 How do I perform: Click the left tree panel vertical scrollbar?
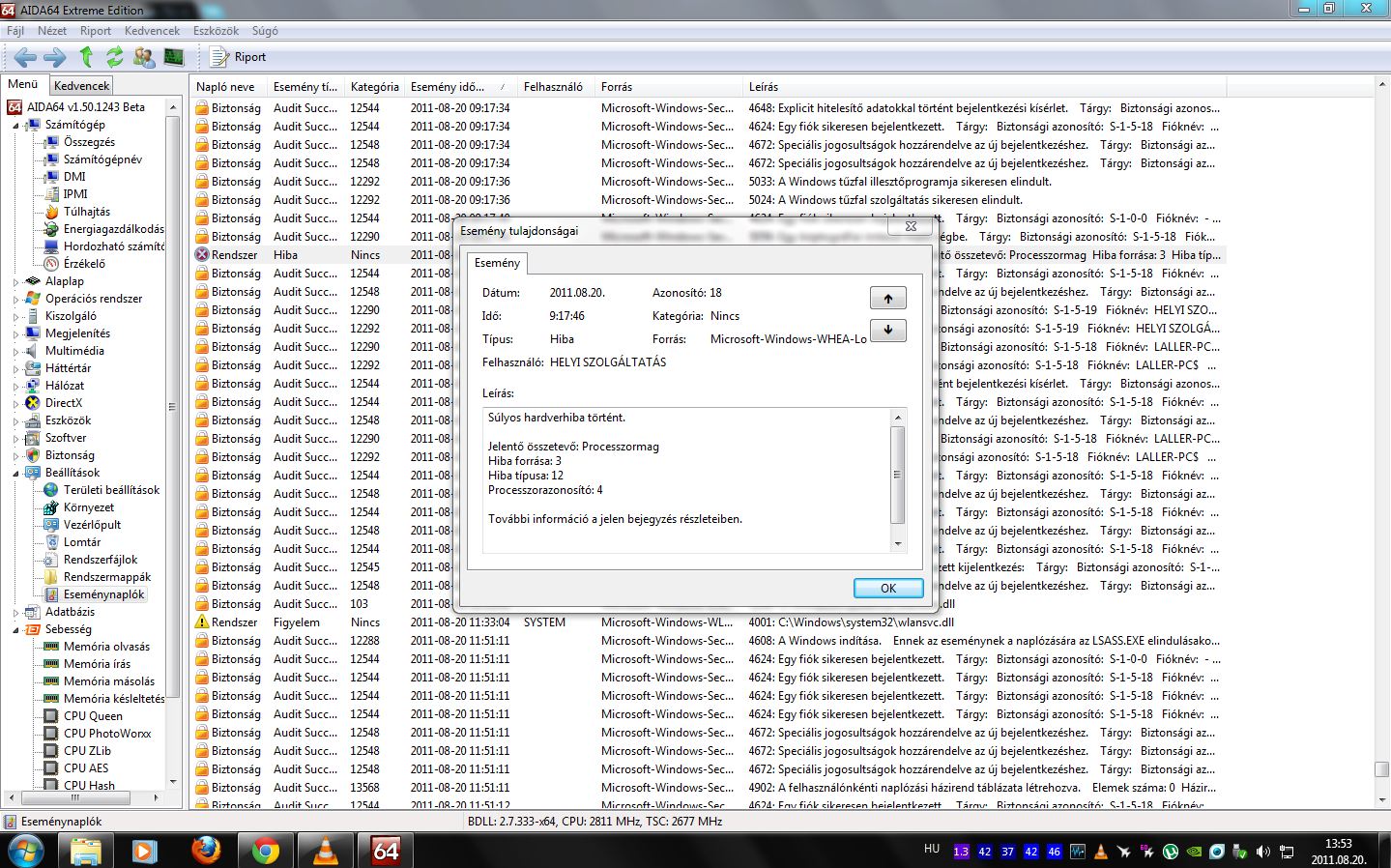[173, 445]
